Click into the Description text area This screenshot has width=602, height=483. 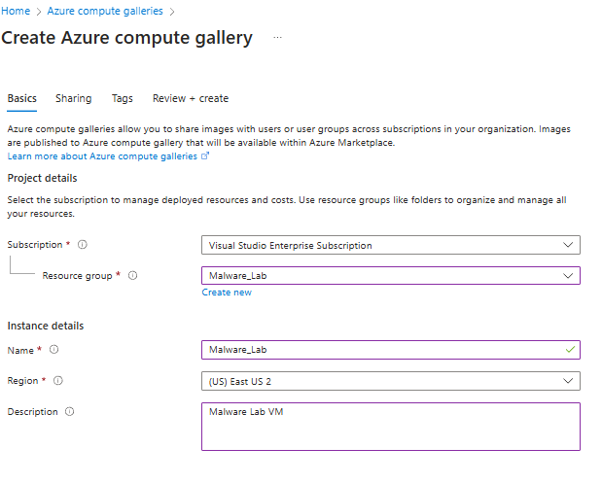tap(390, 426)
